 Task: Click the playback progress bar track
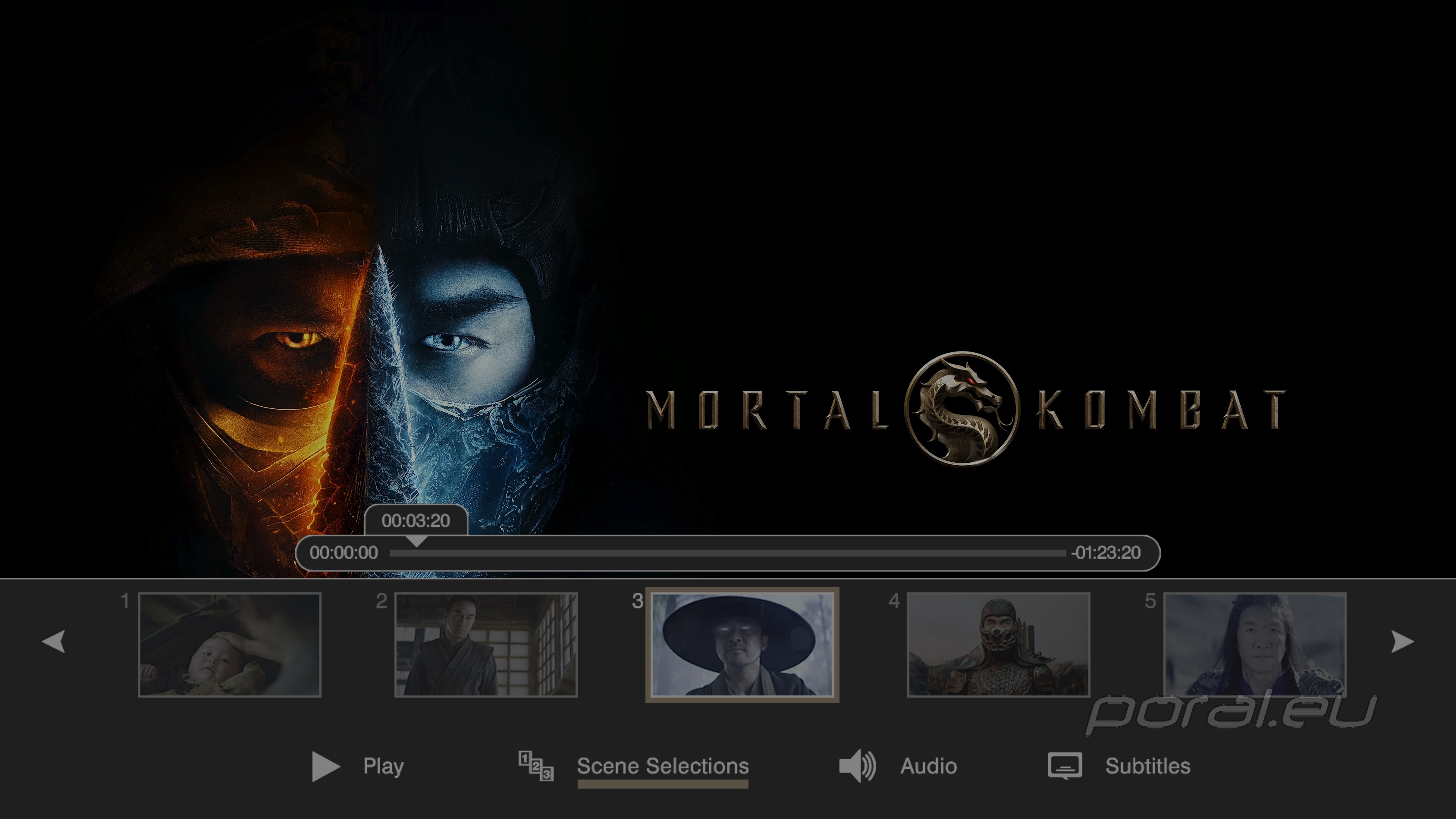point(728,553)
